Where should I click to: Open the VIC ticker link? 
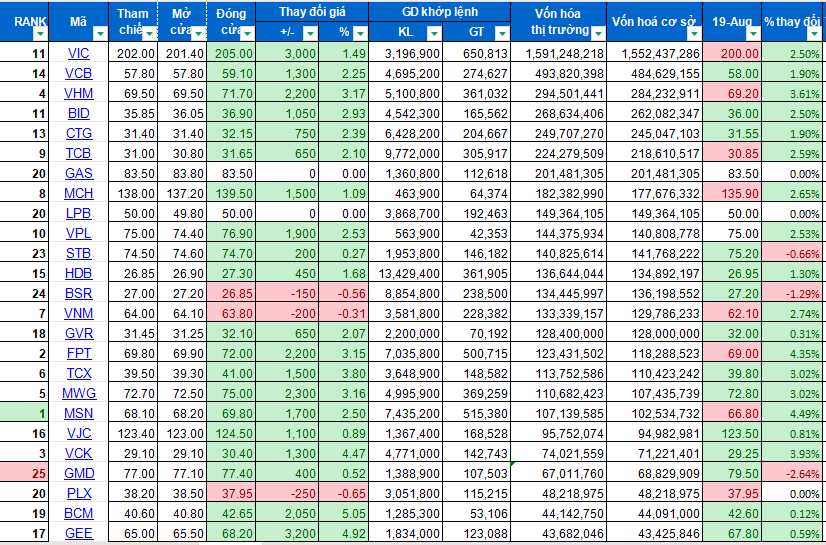point(78,54)
